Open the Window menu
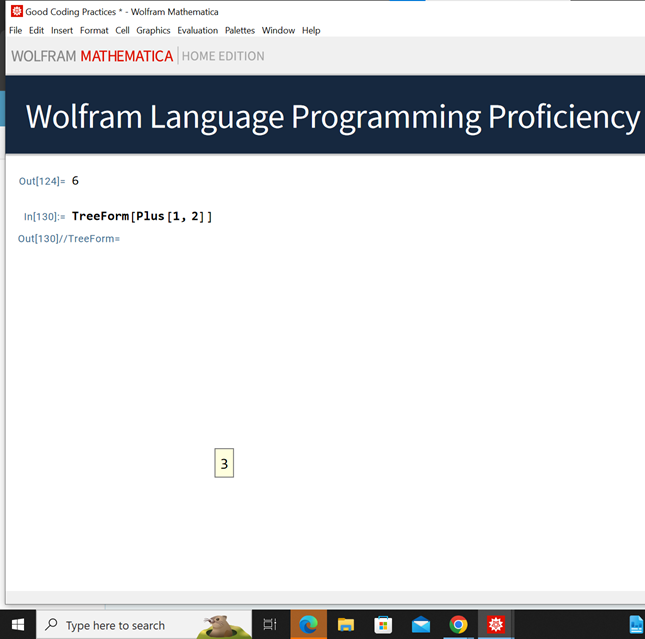This screenshot has height=639, width=645. 278,30
